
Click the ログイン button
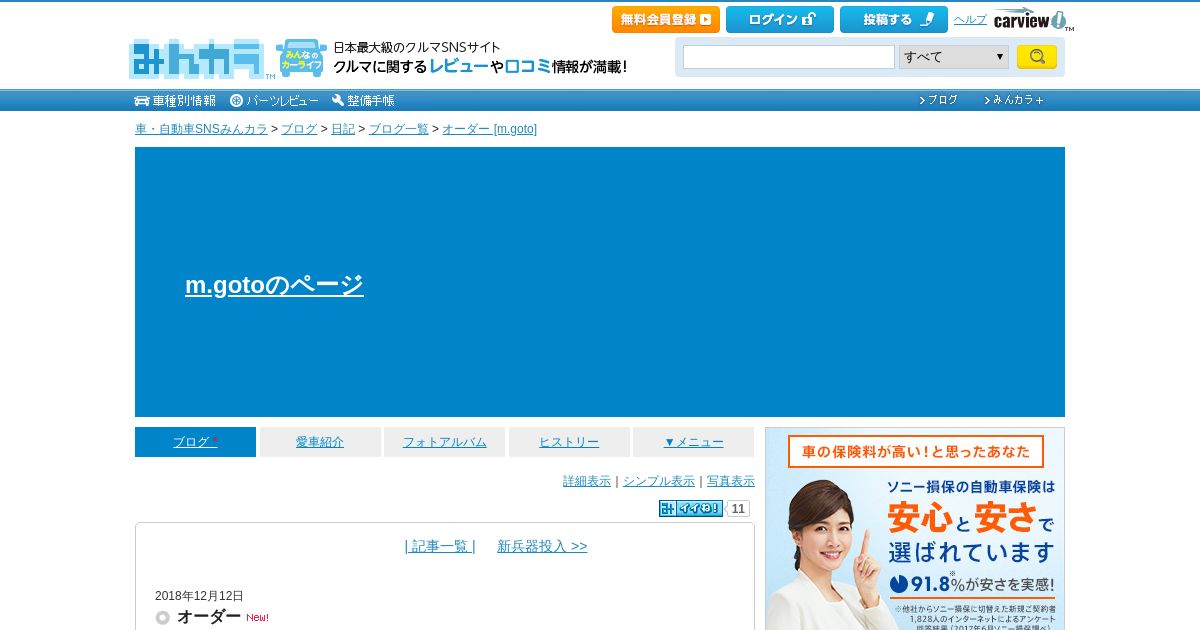click(780, 19)
